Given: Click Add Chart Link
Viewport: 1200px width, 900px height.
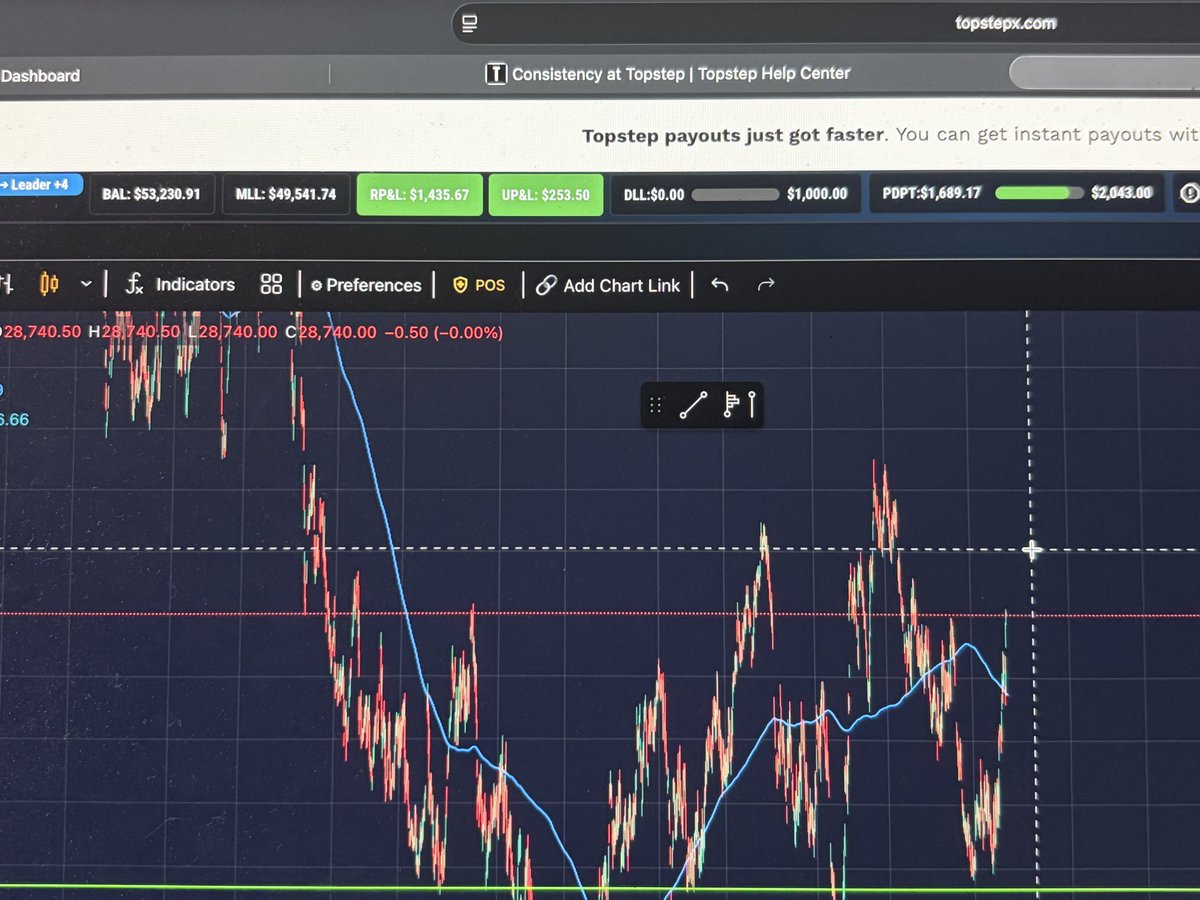Looking at the screenshot, I should click(x=608, y=286).
